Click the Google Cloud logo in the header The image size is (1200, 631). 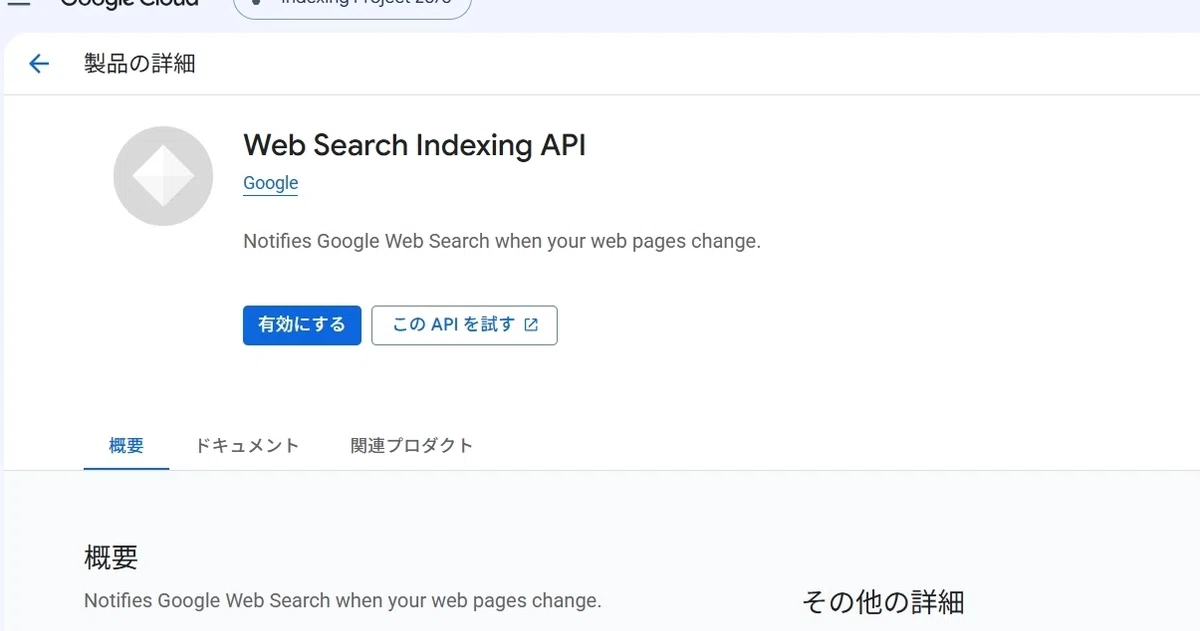click(x=129, y=4)
